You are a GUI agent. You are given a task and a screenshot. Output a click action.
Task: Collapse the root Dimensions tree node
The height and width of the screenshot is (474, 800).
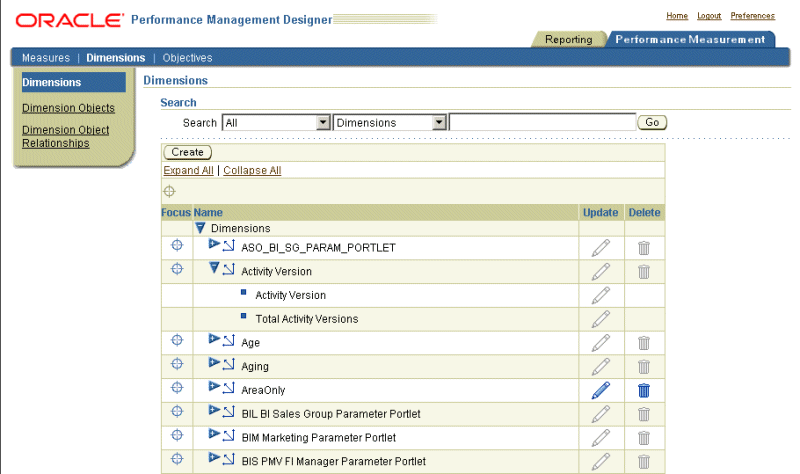point(200,228)
